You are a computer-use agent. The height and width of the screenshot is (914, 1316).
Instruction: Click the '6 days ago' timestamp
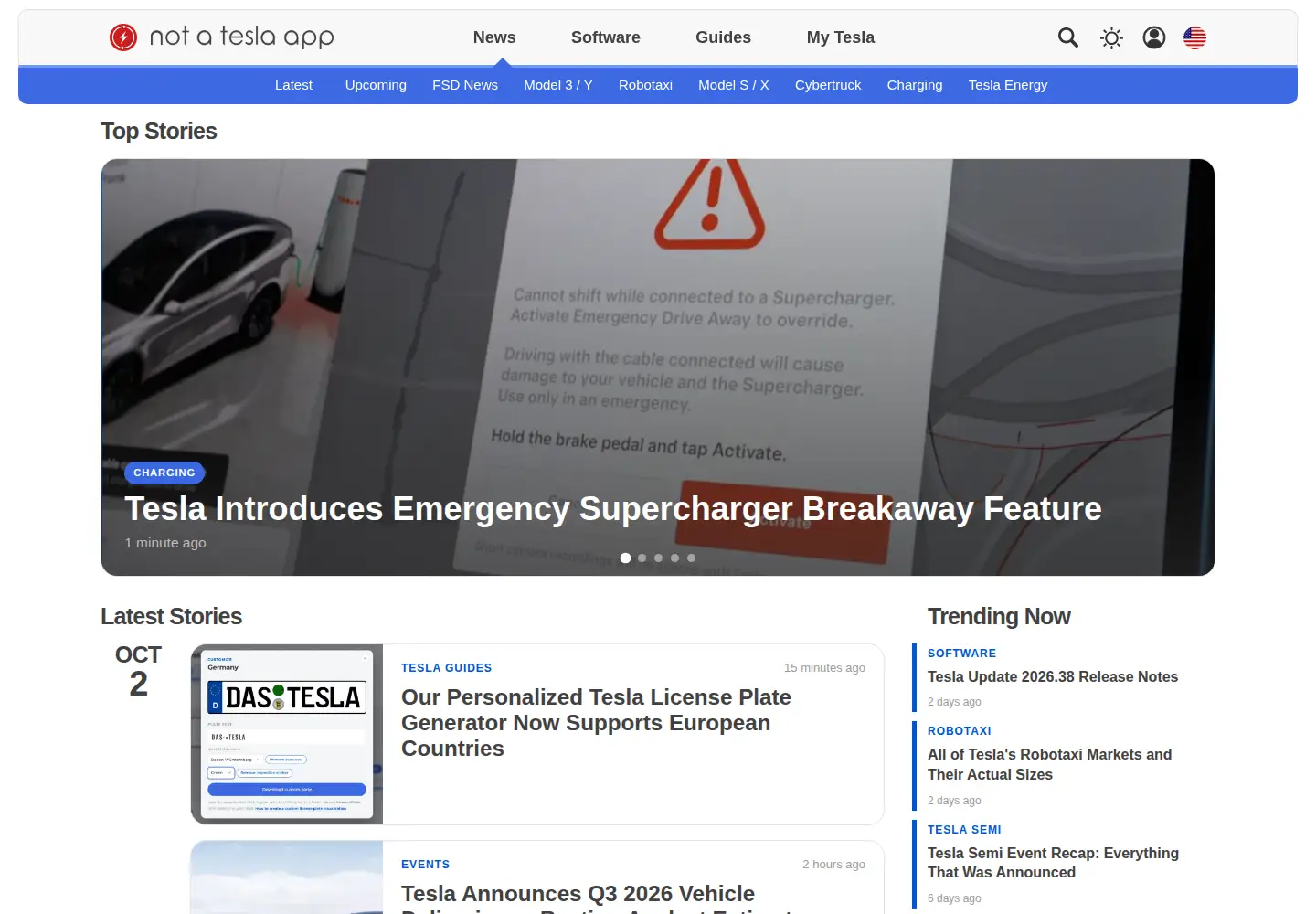click(x=954, y=898)
